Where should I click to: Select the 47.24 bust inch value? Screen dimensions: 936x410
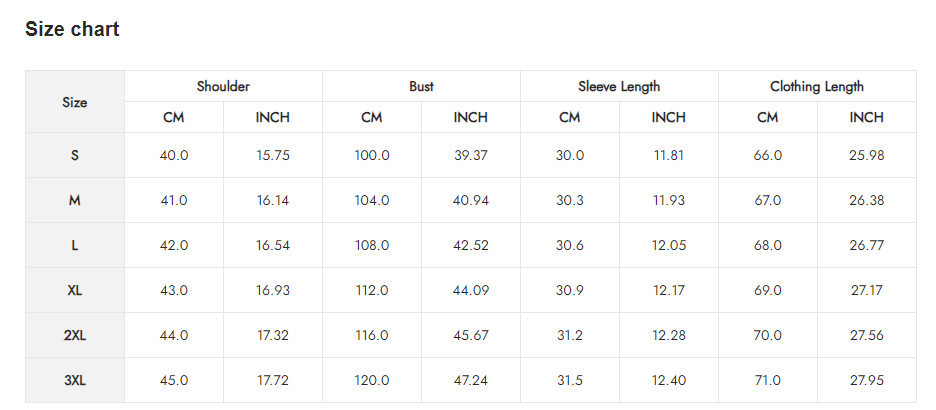coord(471,381)
